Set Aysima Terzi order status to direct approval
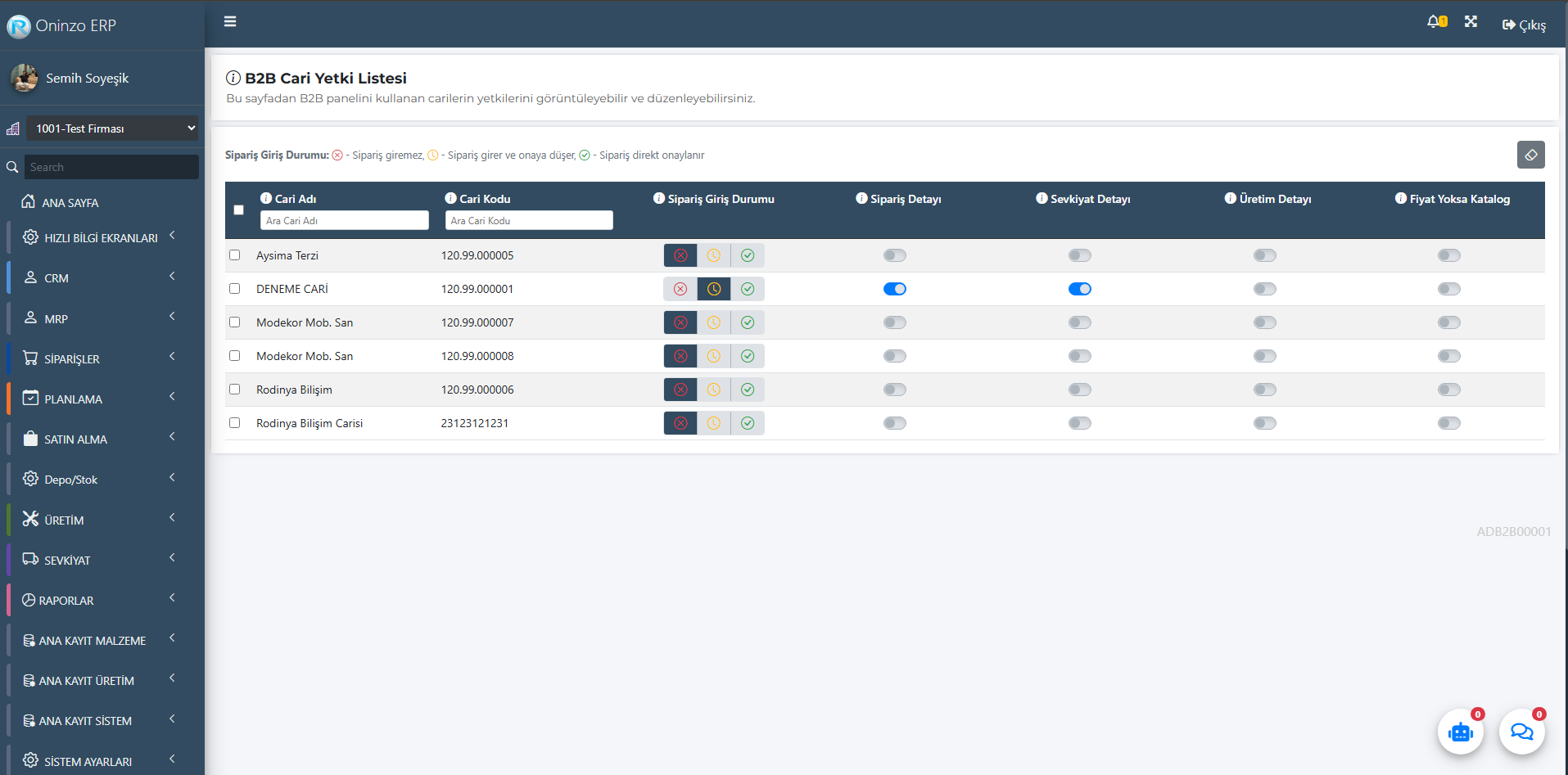Viewport: 1568px width, 775px height. [748, 255]
